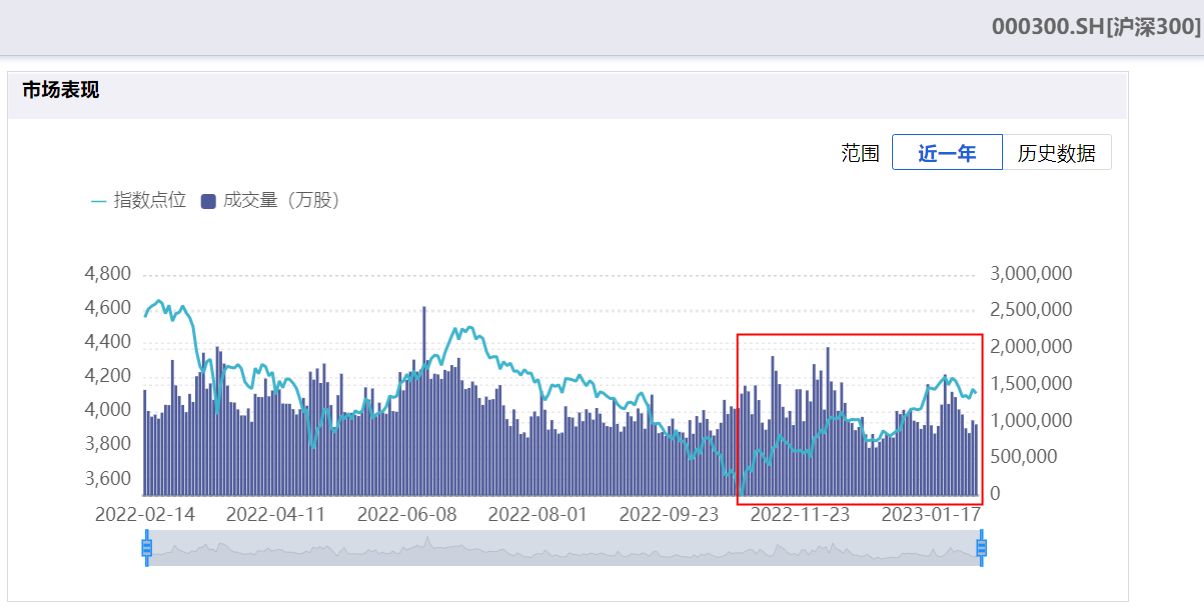
Task: Click the blue square icon for 成交量
Action: [208, 201]
